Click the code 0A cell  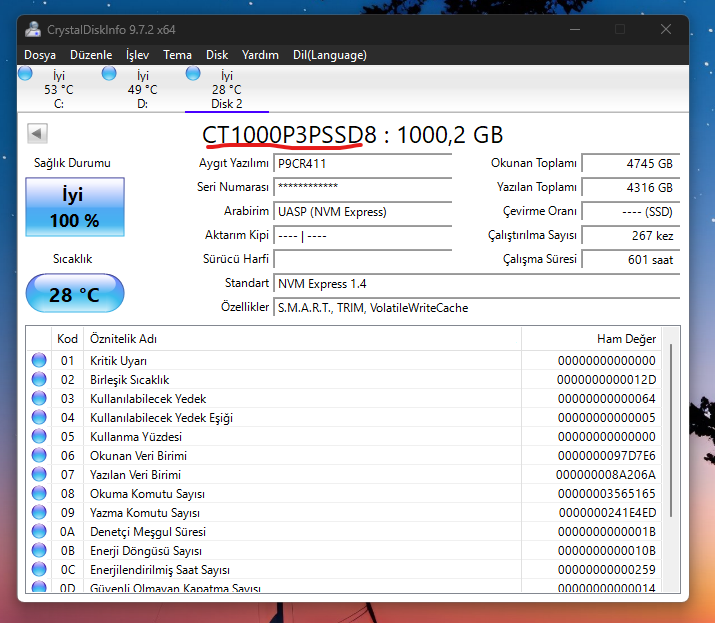coord(67,532)
